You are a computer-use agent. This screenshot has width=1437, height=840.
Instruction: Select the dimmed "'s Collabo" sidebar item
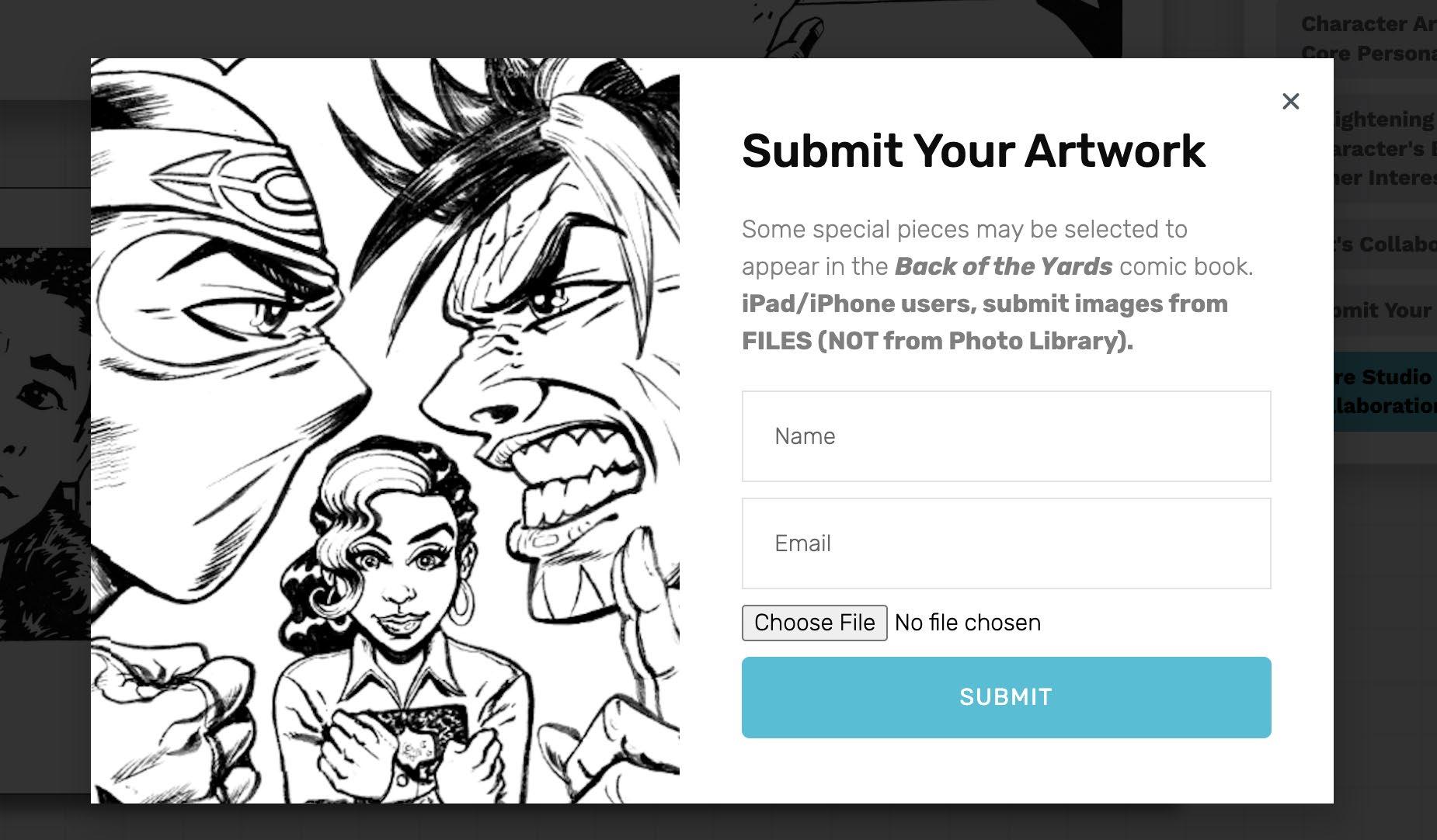point(1384,244)
